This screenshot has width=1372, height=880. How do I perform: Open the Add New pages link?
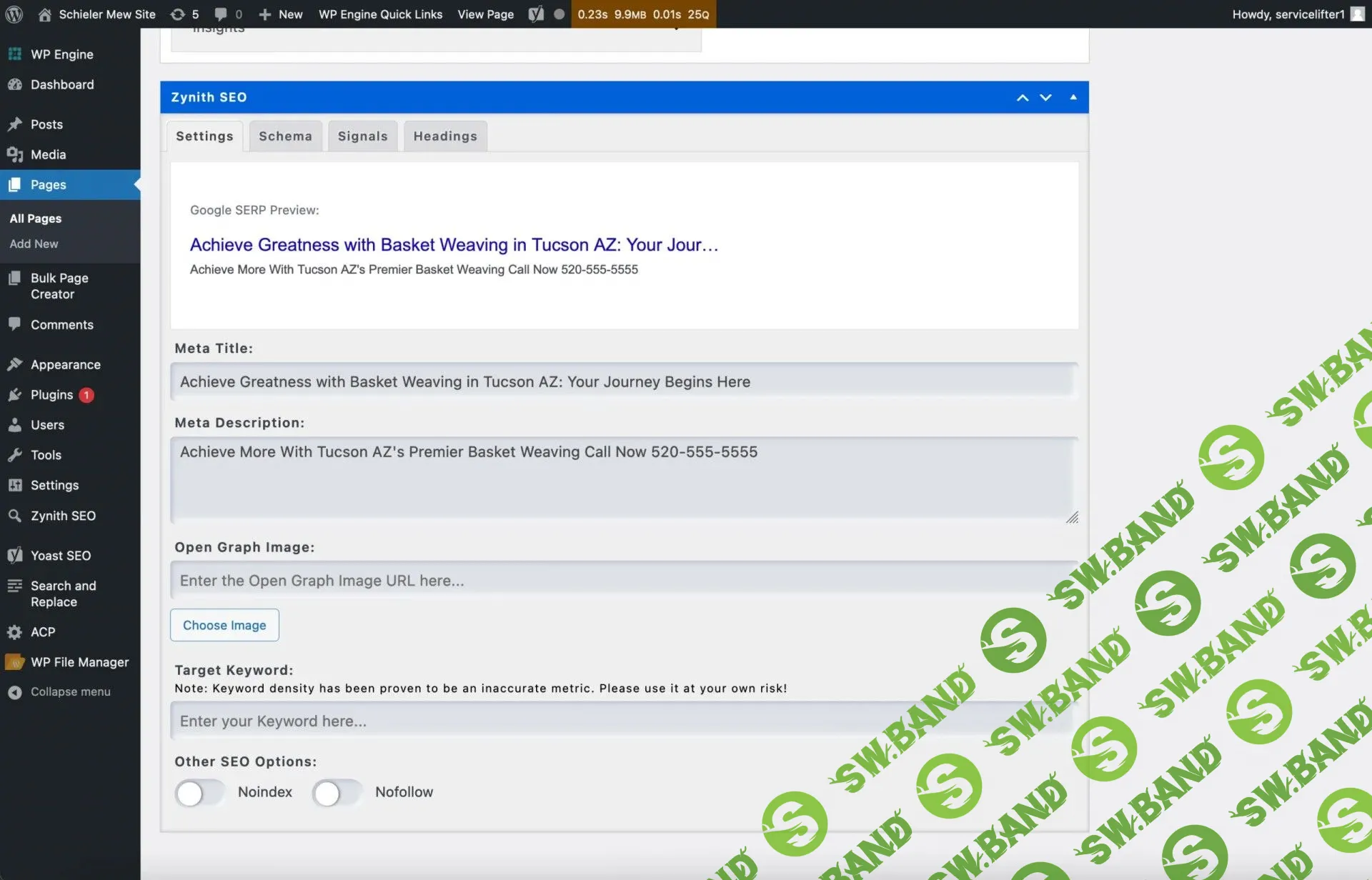34,244
